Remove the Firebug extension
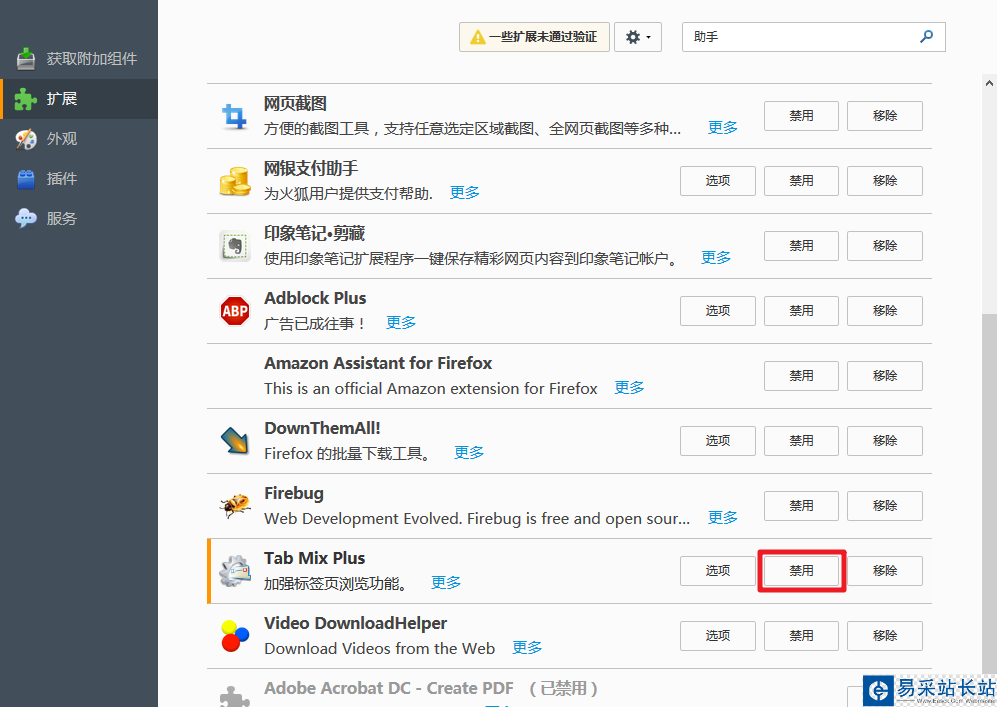The height and width of the screenshot is (707, 997). (884, 505)
